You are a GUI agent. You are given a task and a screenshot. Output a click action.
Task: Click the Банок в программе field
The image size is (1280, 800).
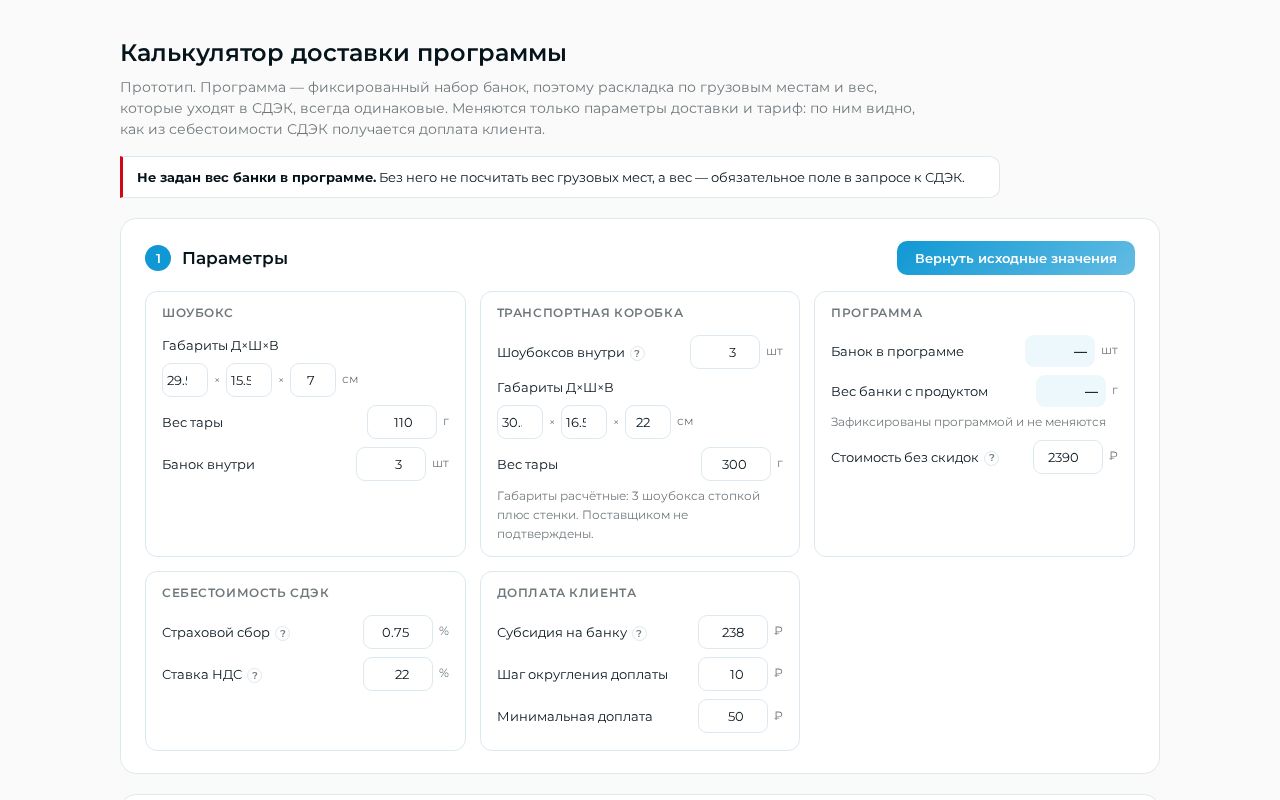1060,351
